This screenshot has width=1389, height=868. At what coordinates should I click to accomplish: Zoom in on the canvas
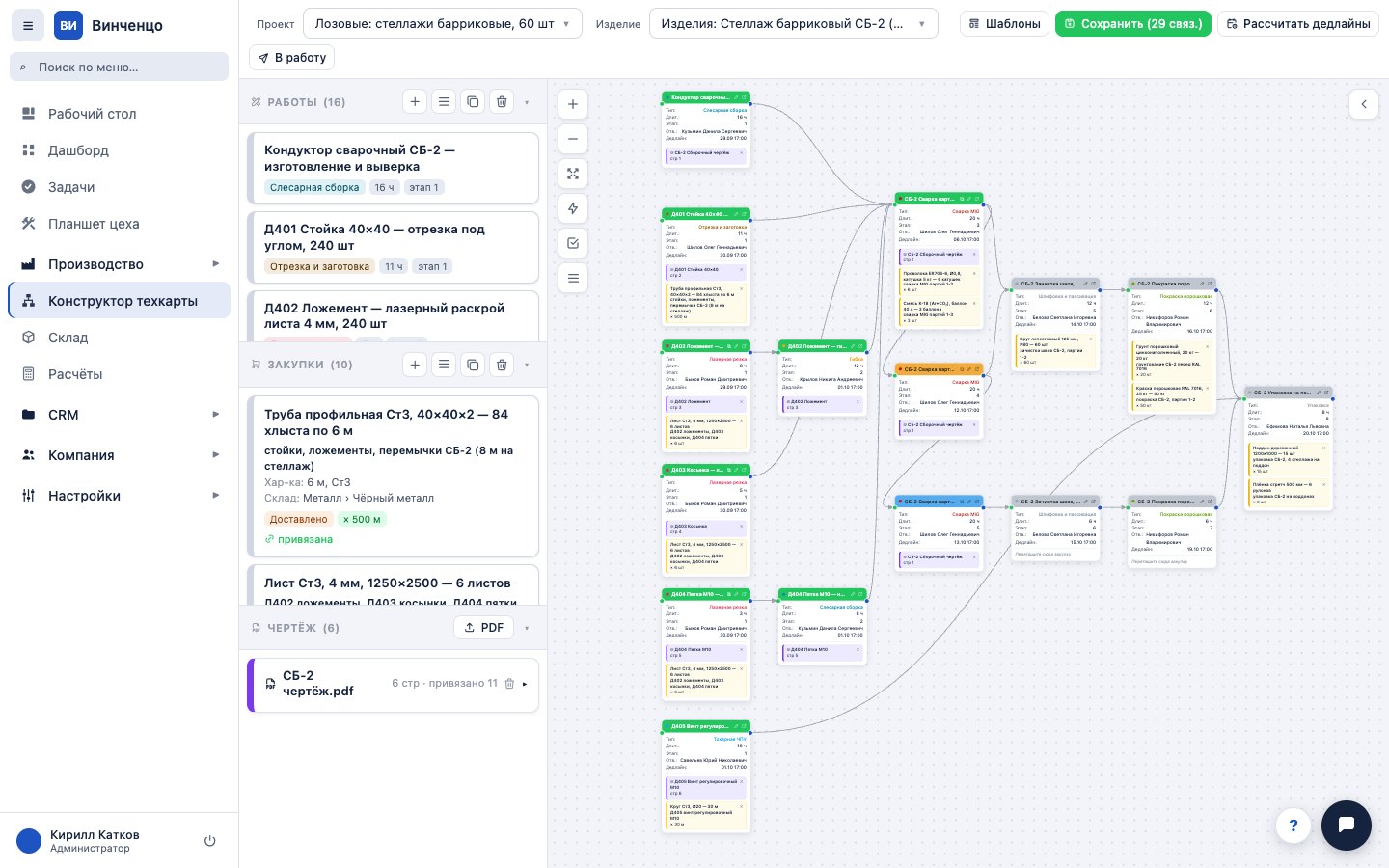(x=573, y=104)
